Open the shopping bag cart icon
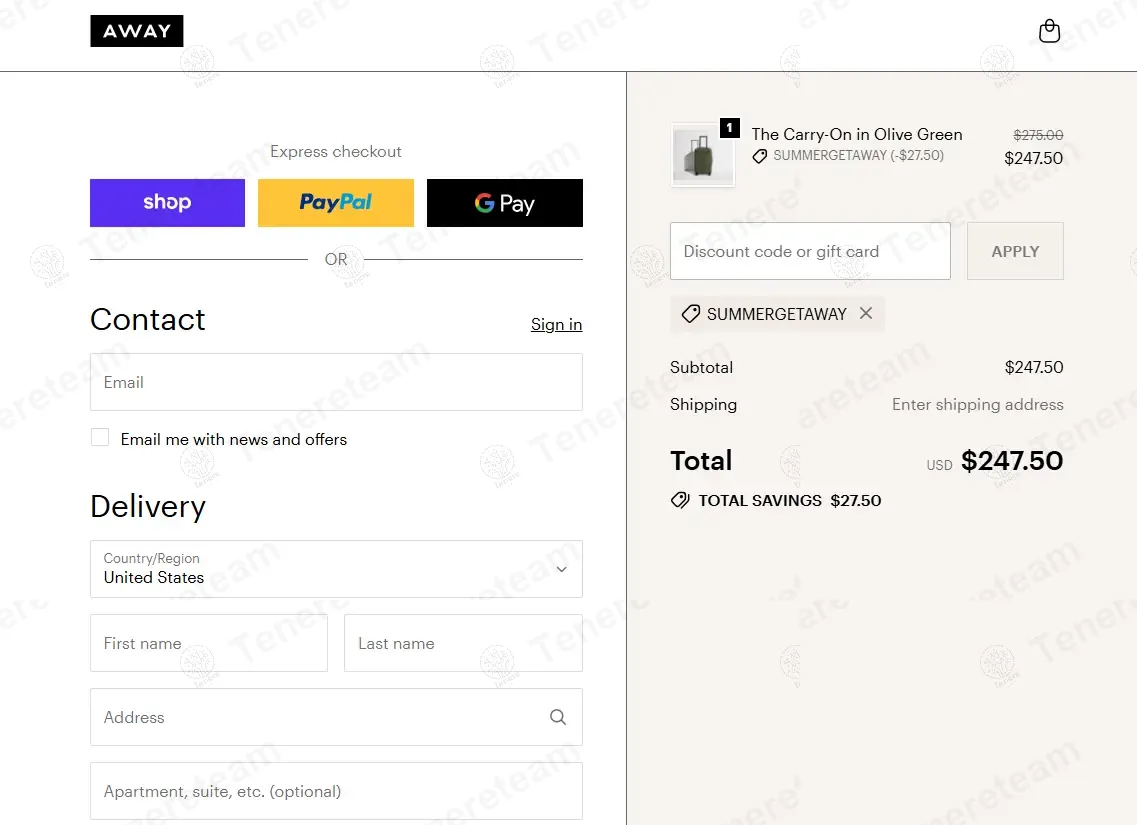The width and height of the screenshot is (1137, 825). point(1049,31)
